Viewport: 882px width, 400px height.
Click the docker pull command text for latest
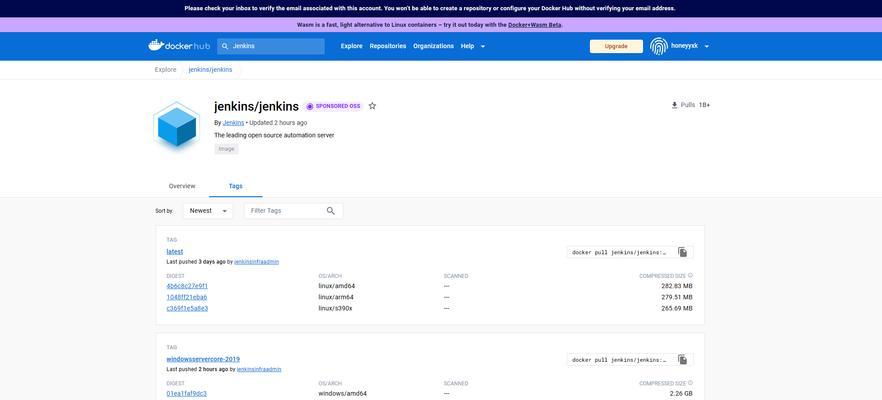click(x=619, y=253)
